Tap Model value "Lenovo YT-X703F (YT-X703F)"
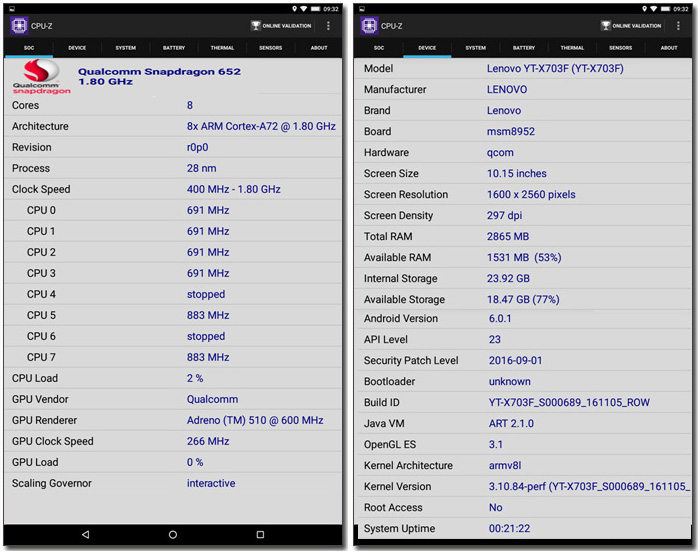Viewport: 700px width, 555px height. coord(555,69)
